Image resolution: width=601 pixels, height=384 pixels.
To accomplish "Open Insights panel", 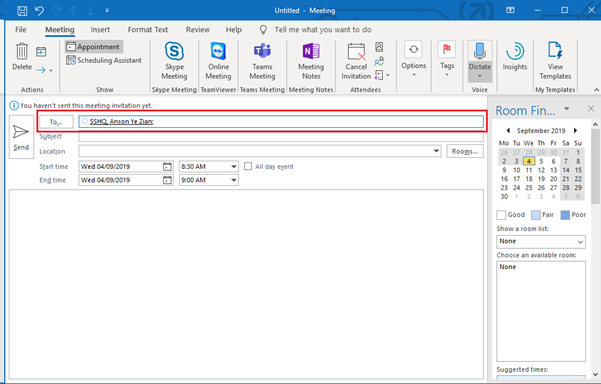I will 515,56.
